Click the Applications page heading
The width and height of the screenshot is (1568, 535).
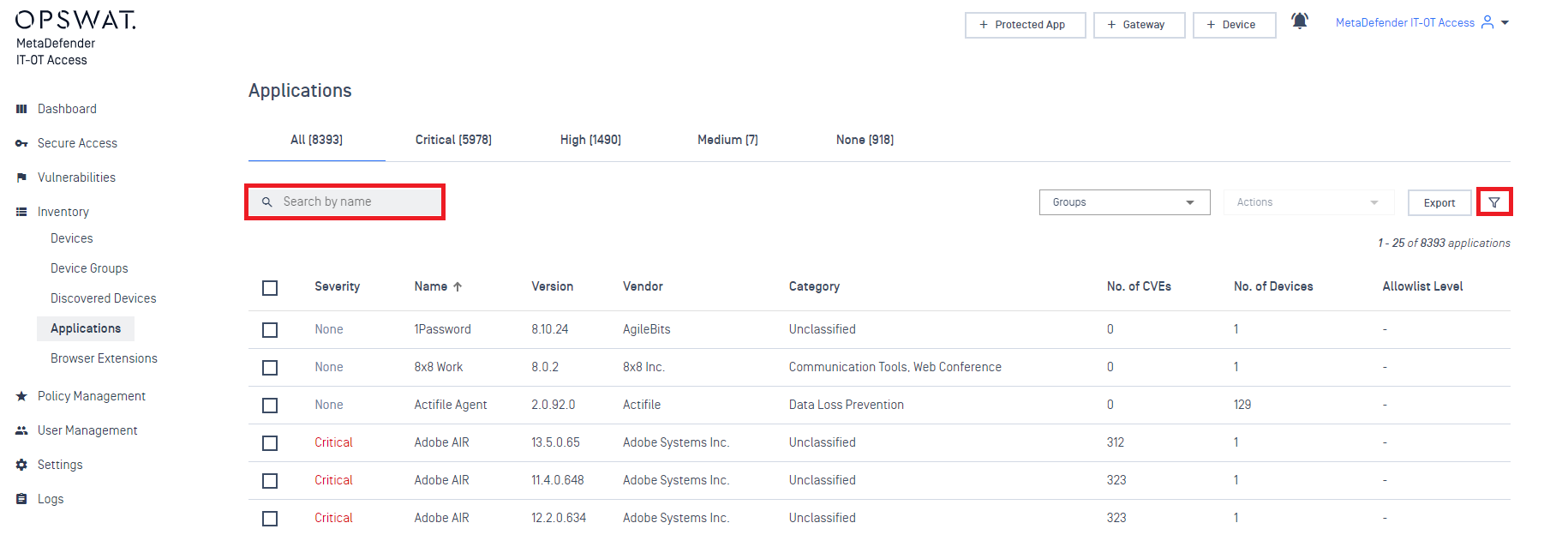coord(300,91)
